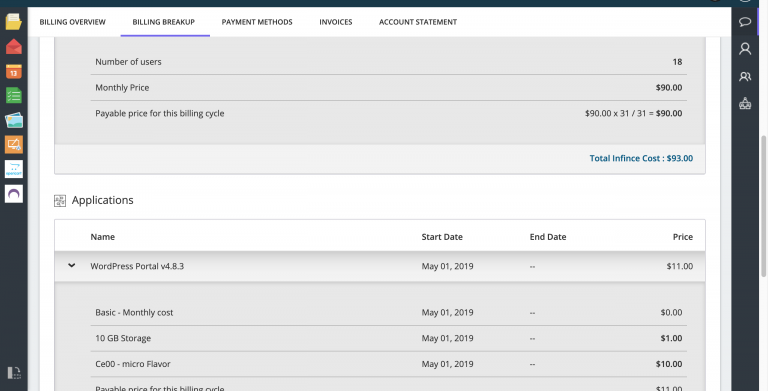Open the groups people icon
This screenshot has width=768, height=391.
click(x=745, y=76)
